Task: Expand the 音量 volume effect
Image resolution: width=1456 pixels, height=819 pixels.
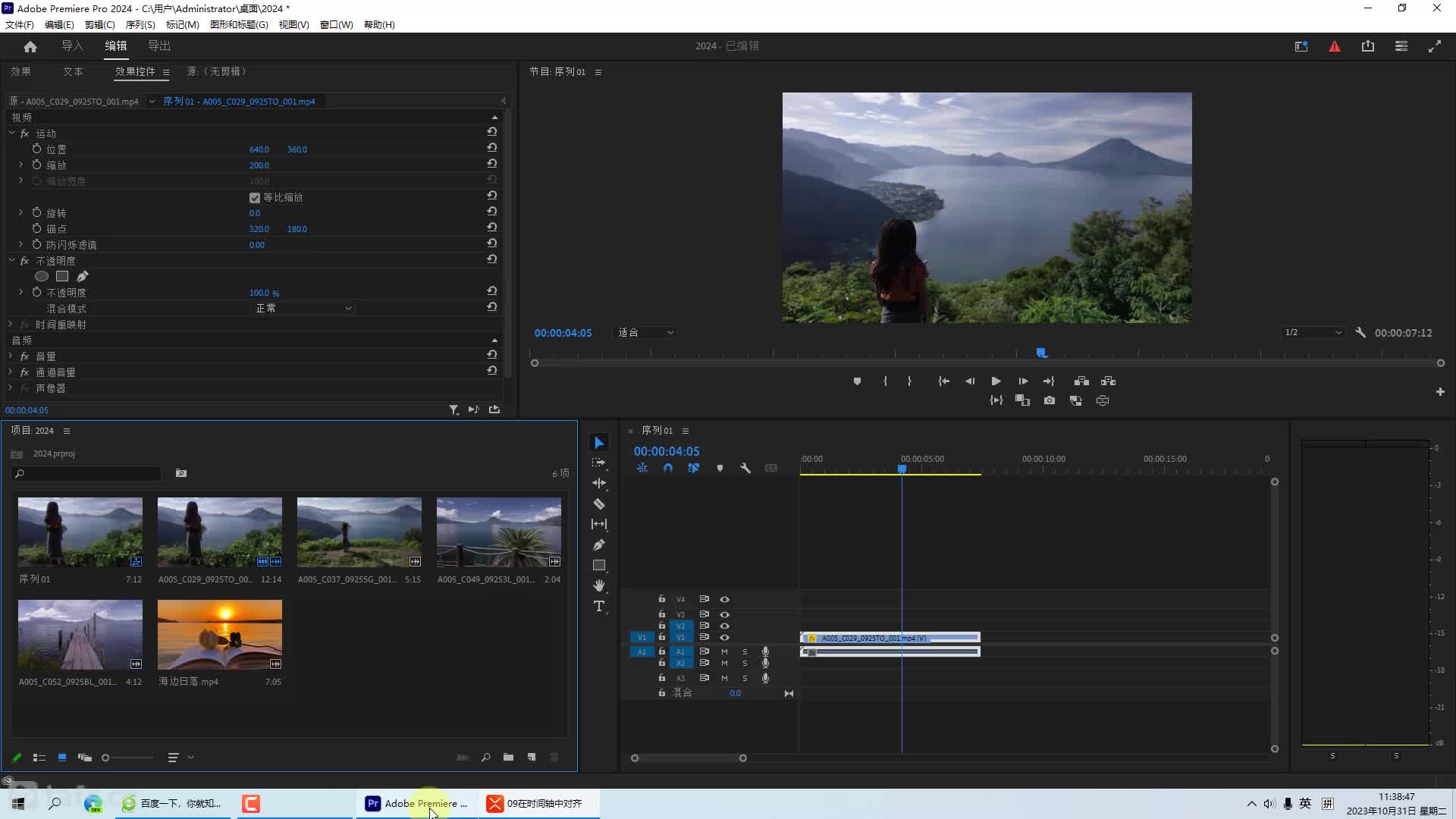Action: pos(11,356)
